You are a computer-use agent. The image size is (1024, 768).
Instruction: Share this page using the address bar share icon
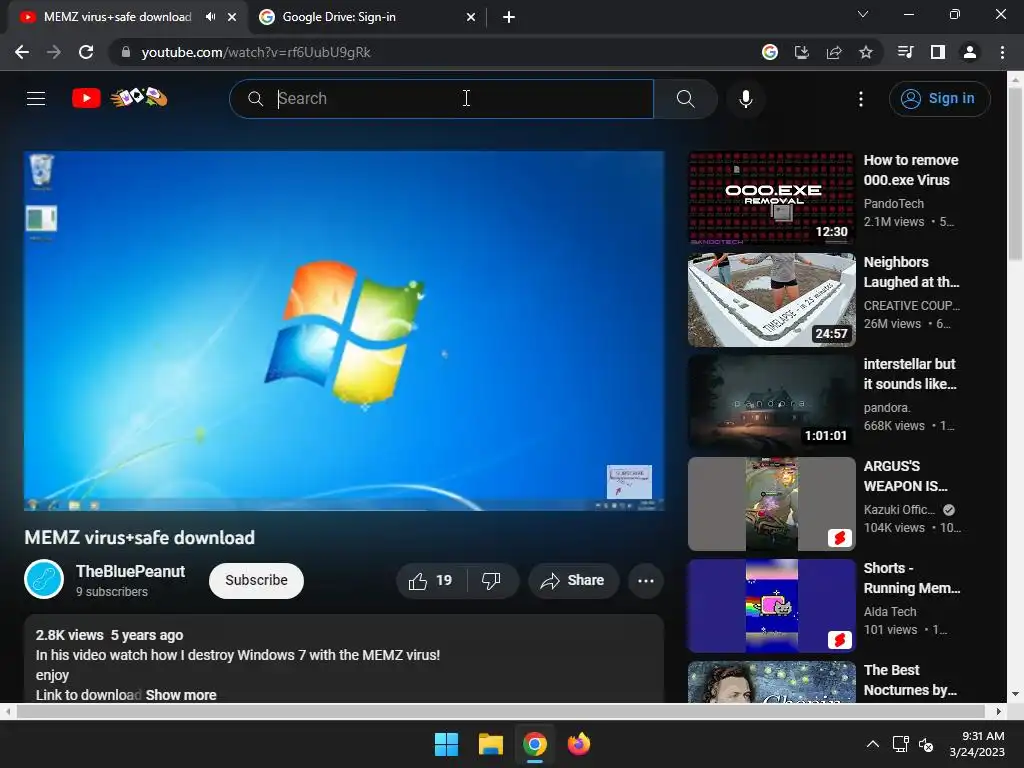click(x=834, y=52)
